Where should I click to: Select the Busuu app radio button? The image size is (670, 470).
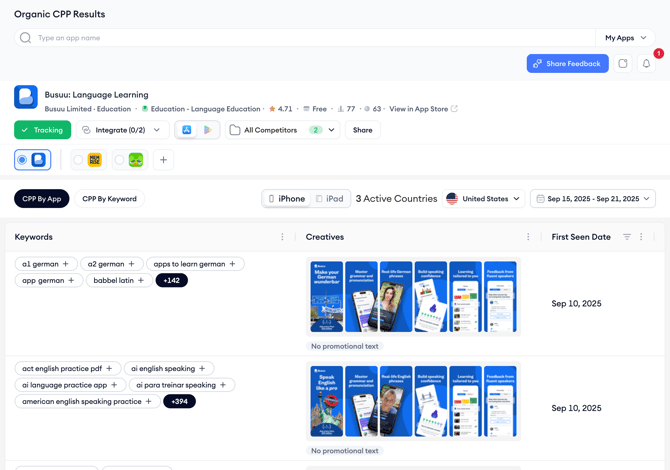pyautogui.click(x=23, y=160)
